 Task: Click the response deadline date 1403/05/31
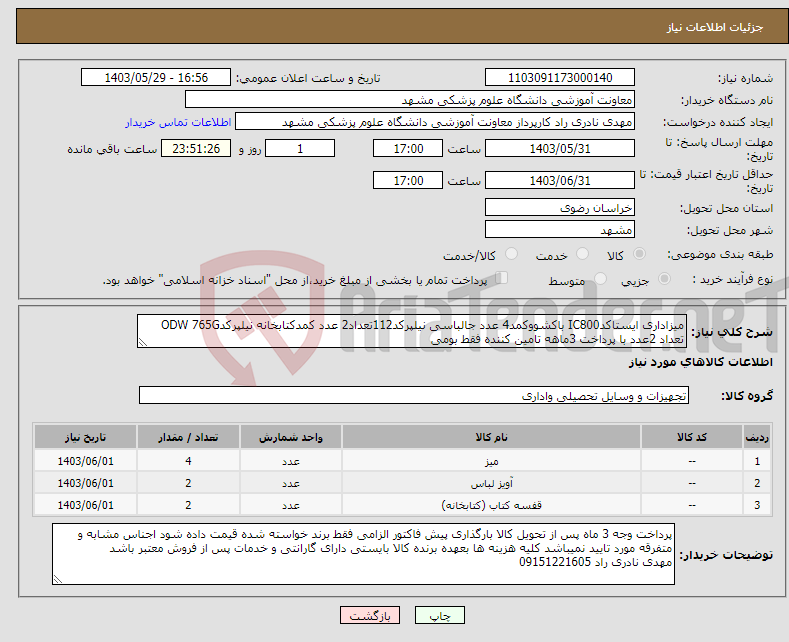(560, 148)
